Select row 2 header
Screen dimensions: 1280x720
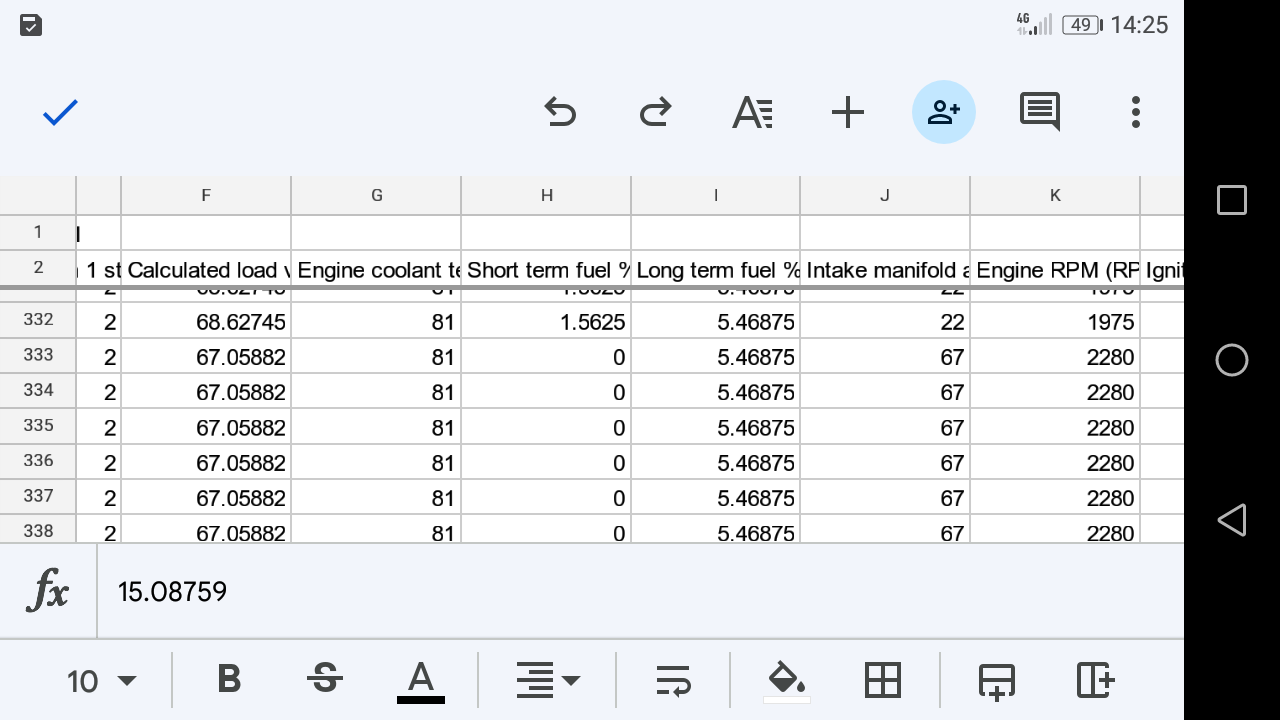38,268
